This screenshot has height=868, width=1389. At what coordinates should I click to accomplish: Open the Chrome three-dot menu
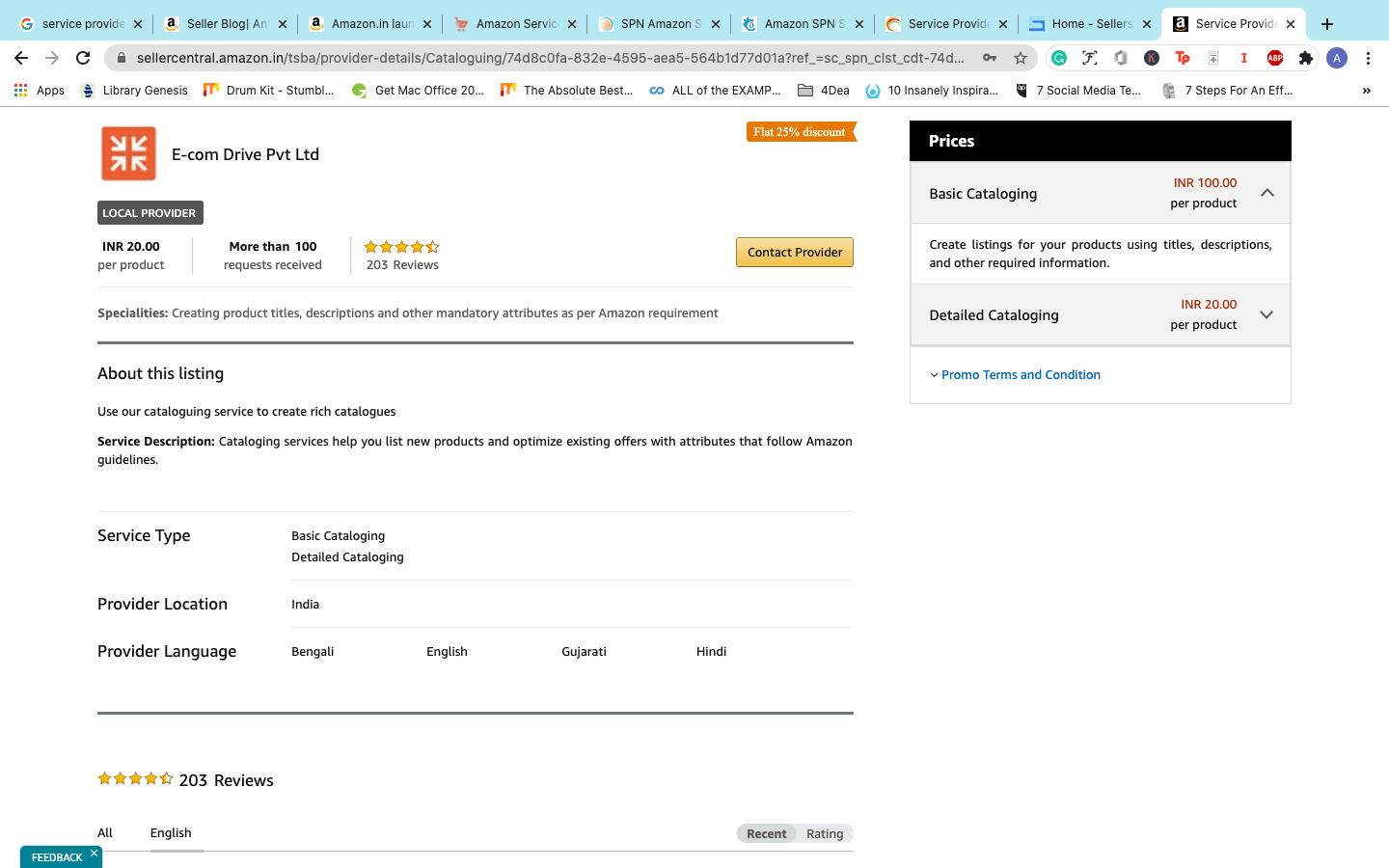(x=1368, y=58)
